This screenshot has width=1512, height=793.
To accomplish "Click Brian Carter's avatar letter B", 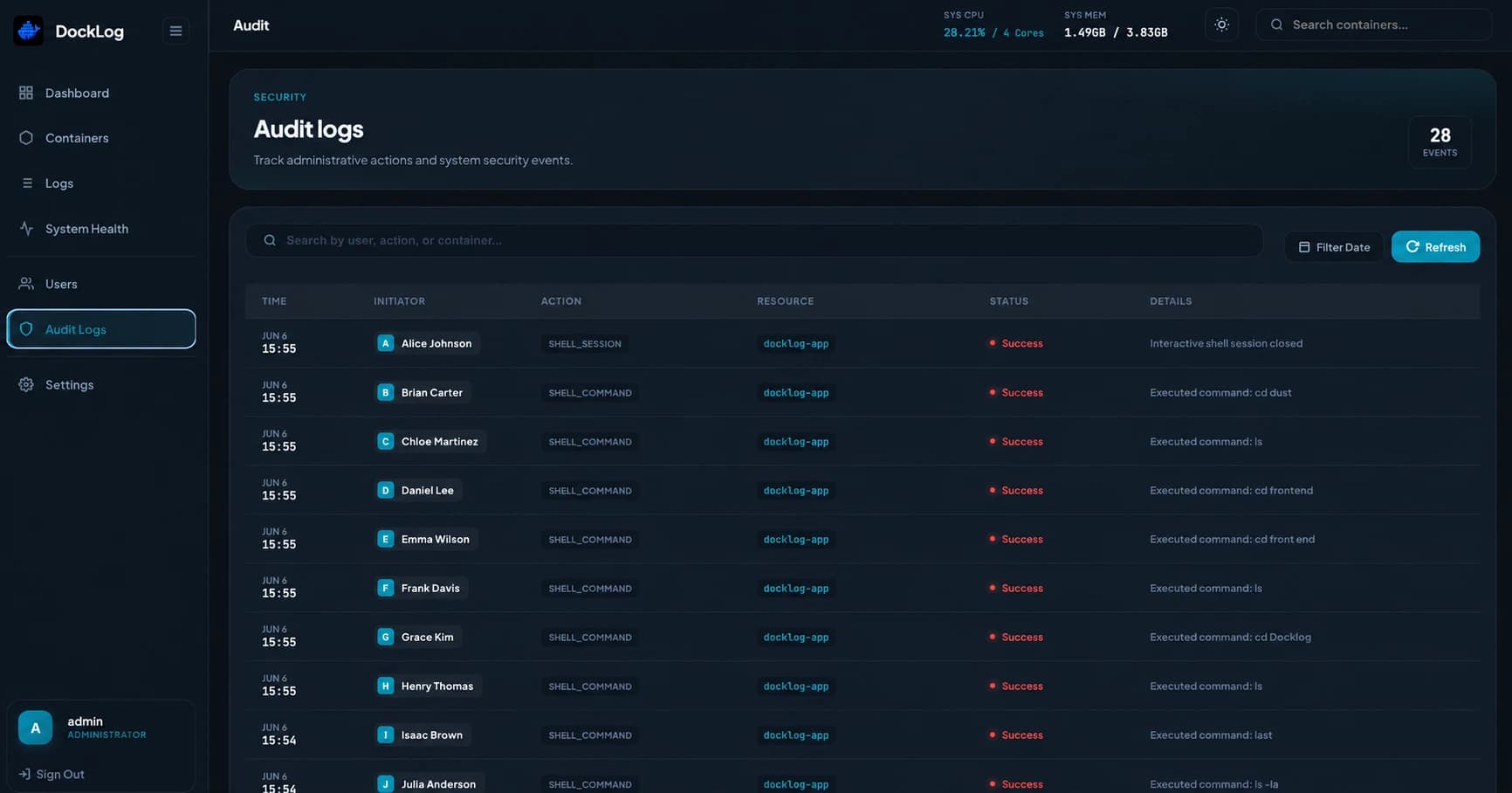I will [385, 392].
